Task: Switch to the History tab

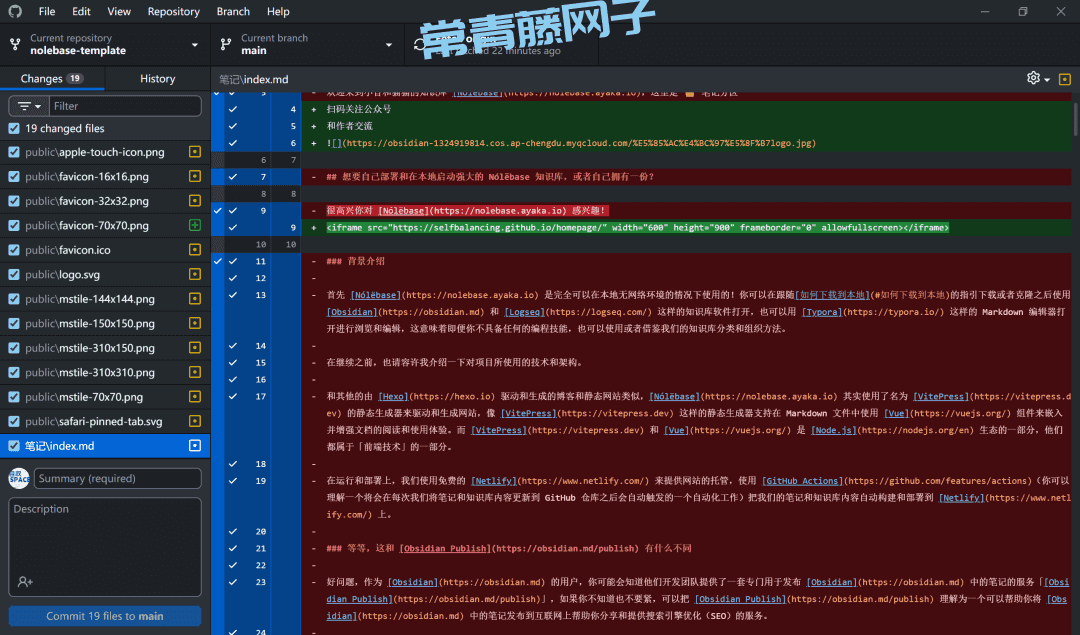Action: [158, 79]
